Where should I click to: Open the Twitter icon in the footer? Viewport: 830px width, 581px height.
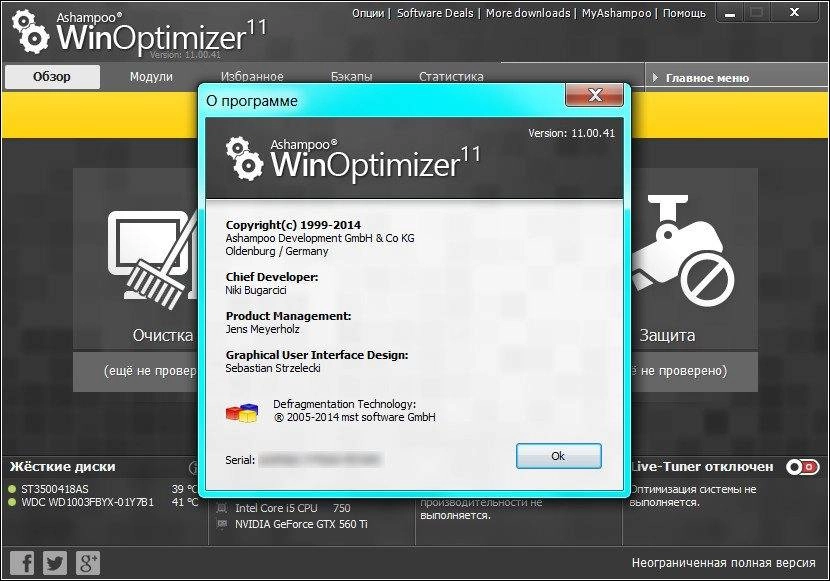pos(55,562)
